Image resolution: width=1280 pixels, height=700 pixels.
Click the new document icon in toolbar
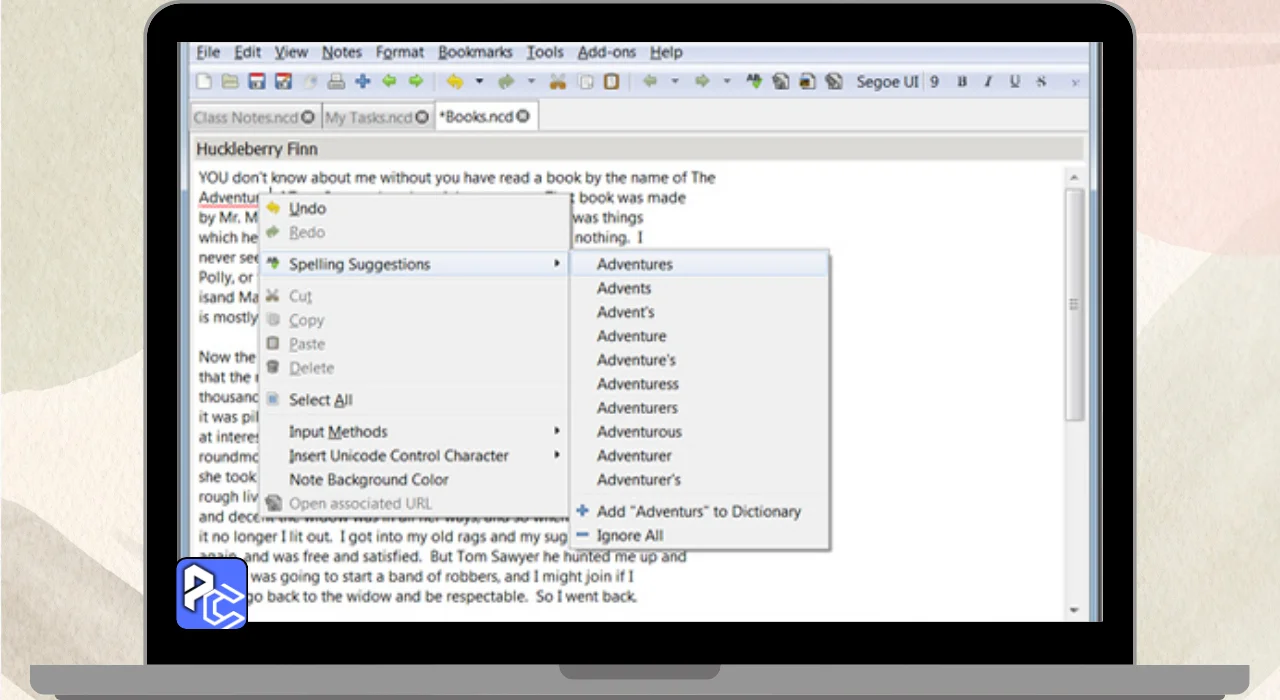204,82
